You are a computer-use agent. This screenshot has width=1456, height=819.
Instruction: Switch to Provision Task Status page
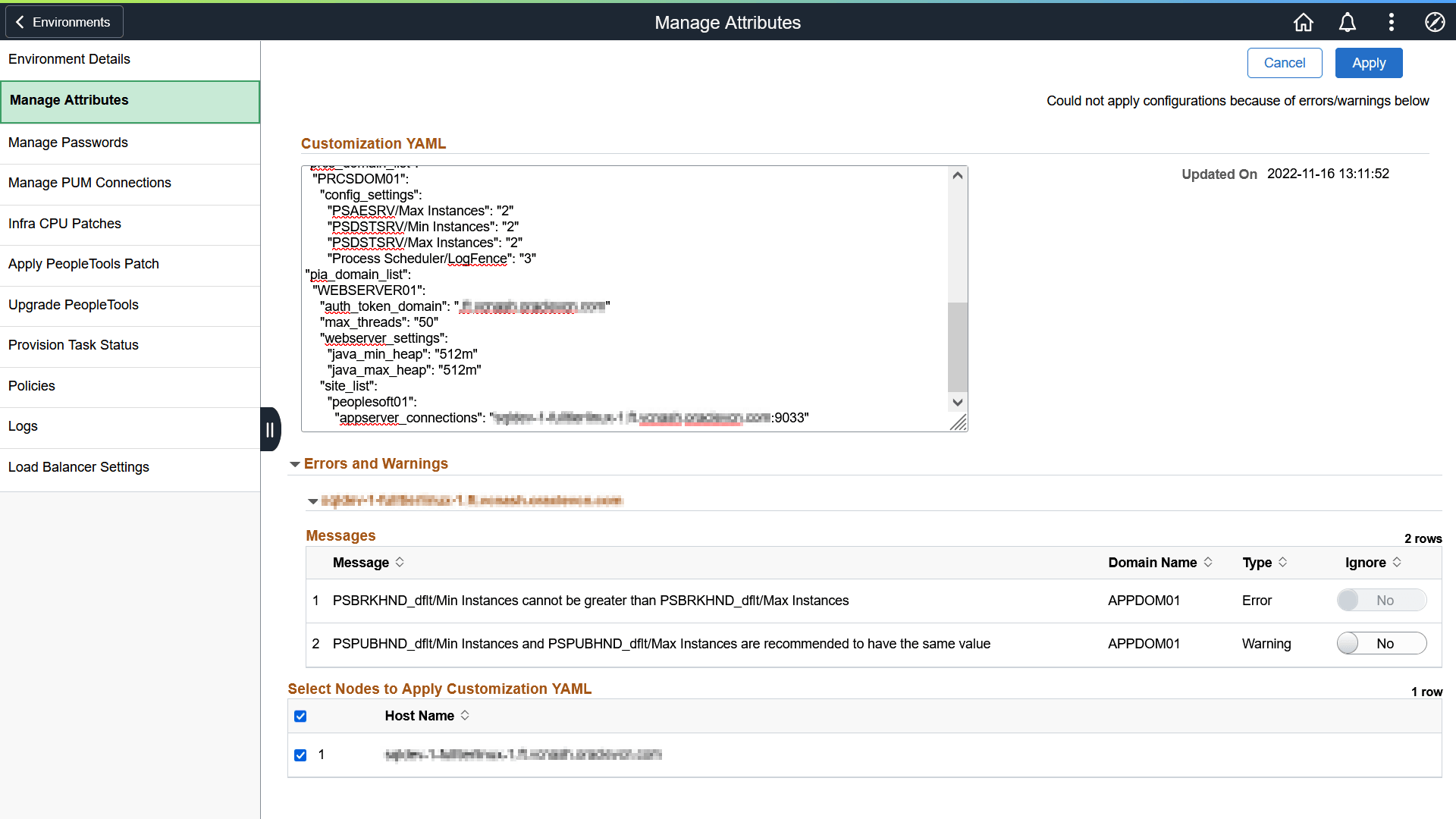(x=73, y=345)
